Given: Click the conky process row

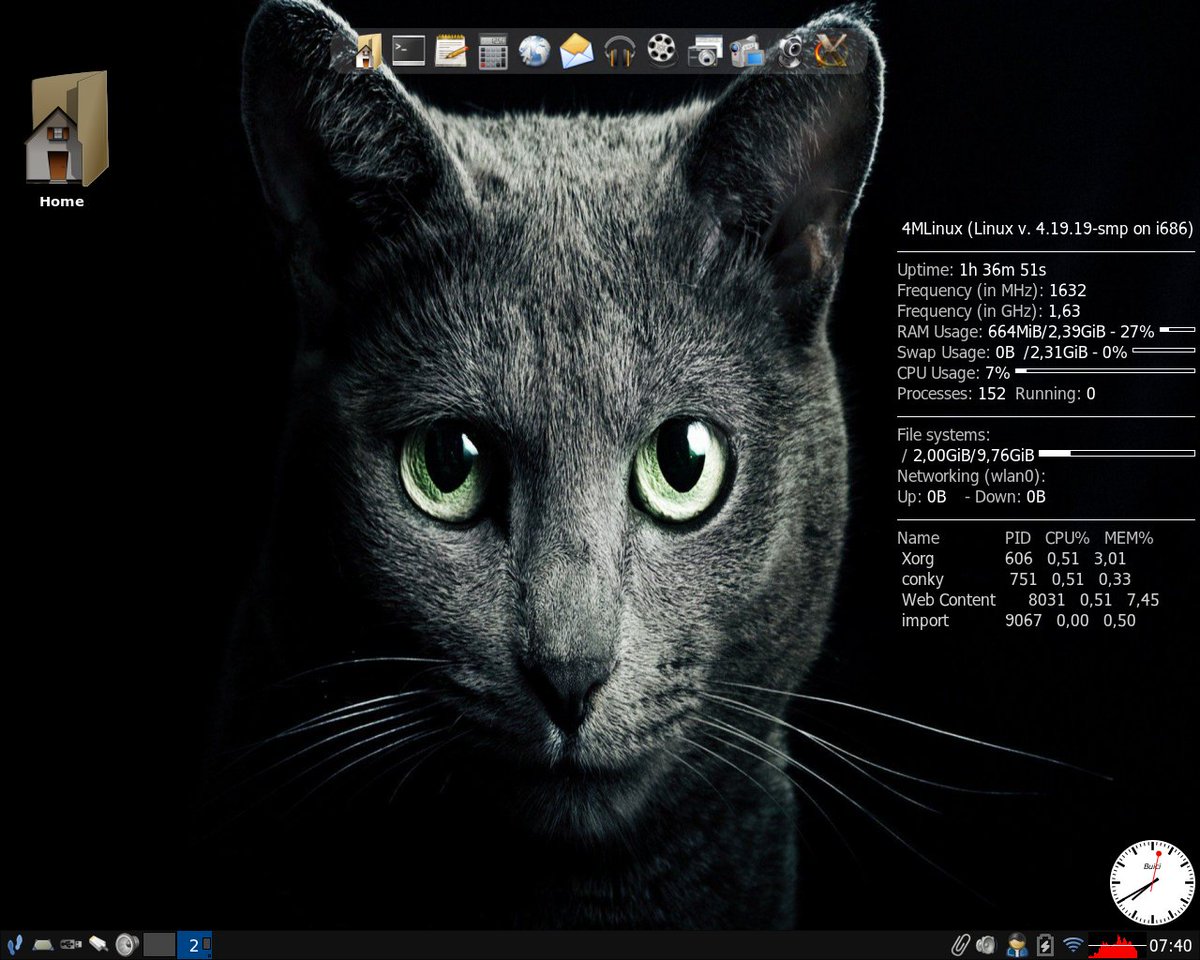Looking at the screenshot, I should (x=1016, y=579).
